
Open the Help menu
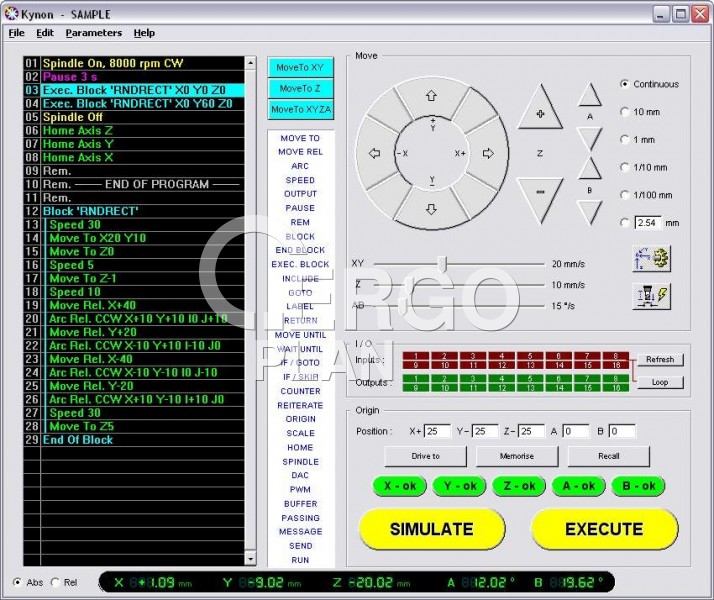tap(144, 33)
